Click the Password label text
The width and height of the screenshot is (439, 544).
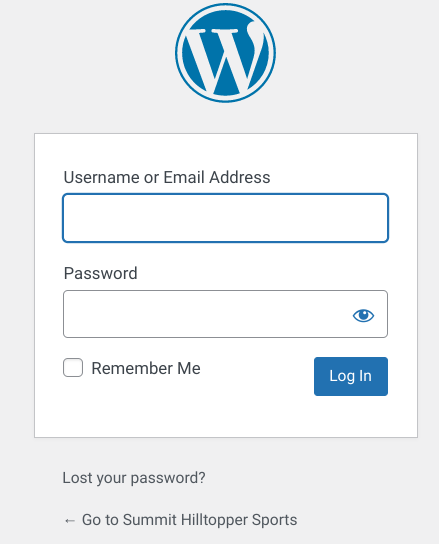(x=101, y=273)
